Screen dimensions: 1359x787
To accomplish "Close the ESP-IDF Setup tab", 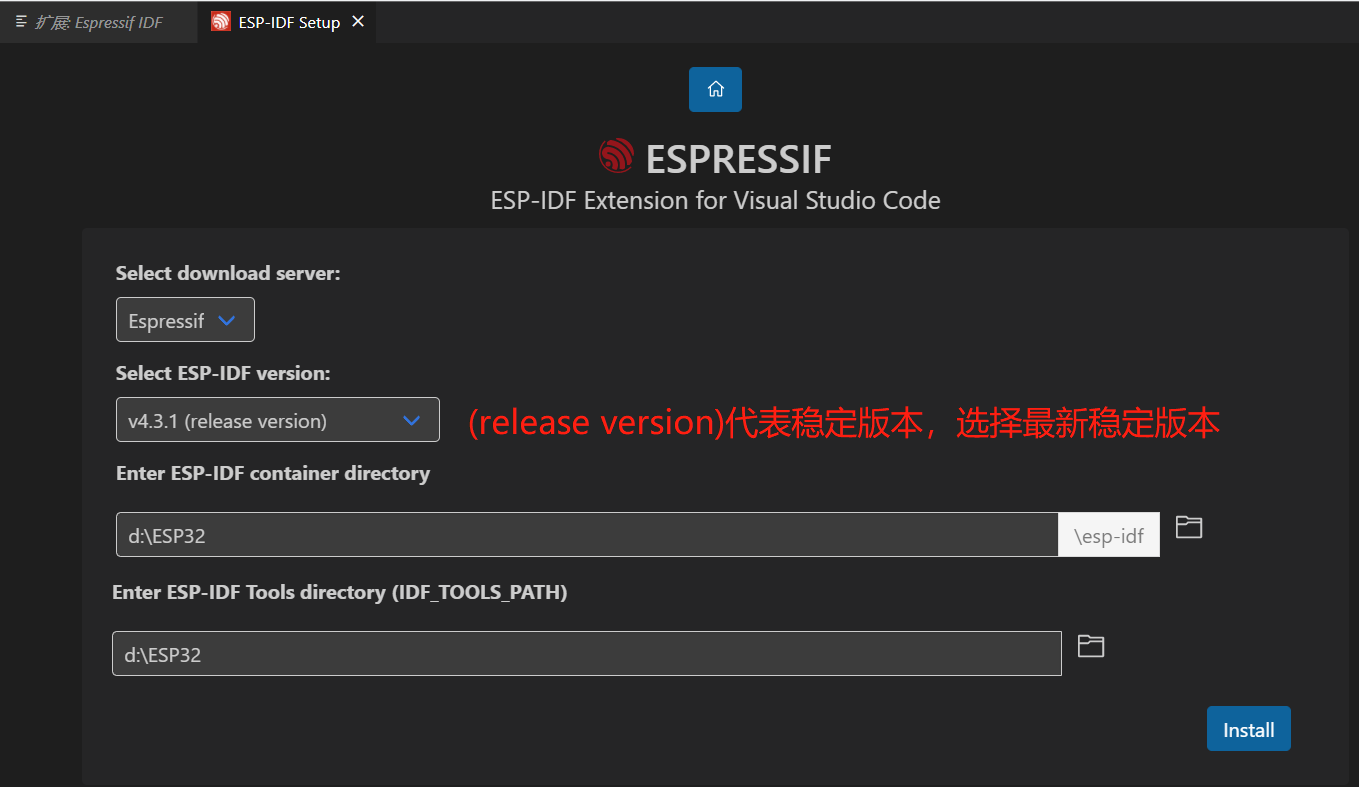I will (357, 19).
